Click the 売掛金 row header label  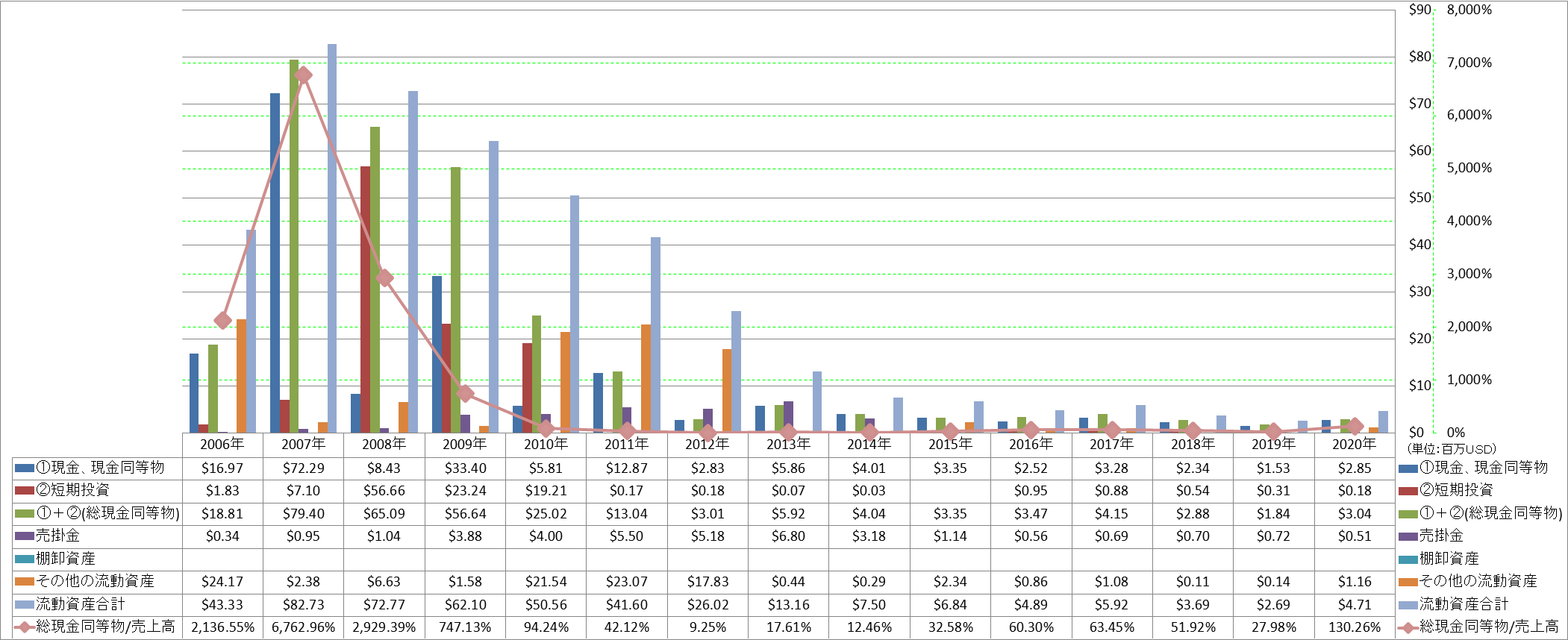coord(58,536)
